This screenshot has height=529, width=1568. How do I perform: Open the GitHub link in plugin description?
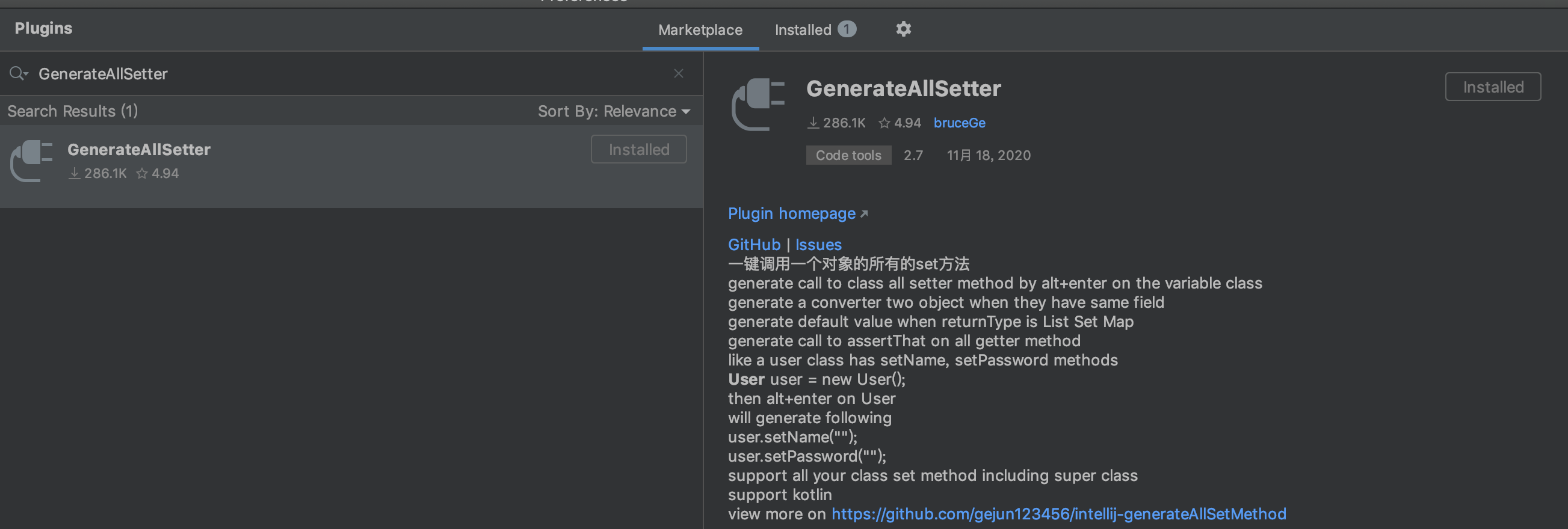[x=753, y=244]
